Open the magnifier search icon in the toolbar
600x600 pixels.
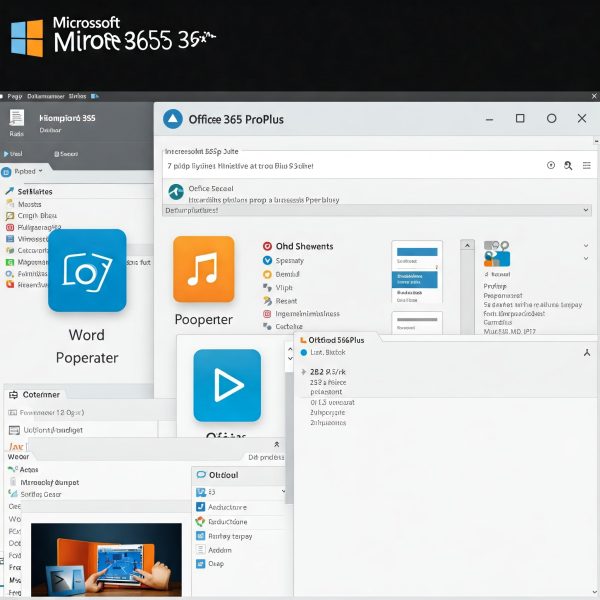point(568,165)
